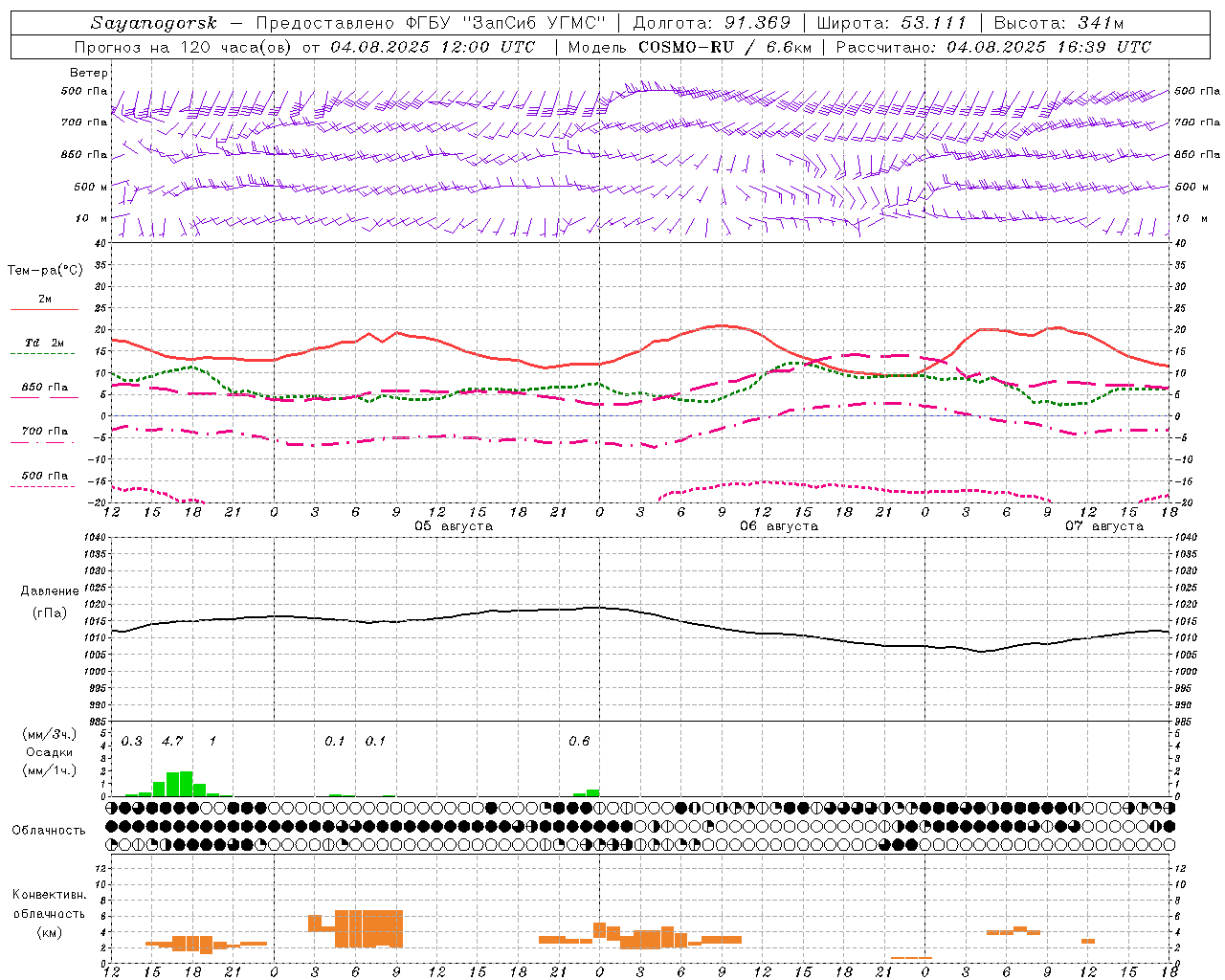Click the '(км)' convective cloud unit label

[49, 933]
